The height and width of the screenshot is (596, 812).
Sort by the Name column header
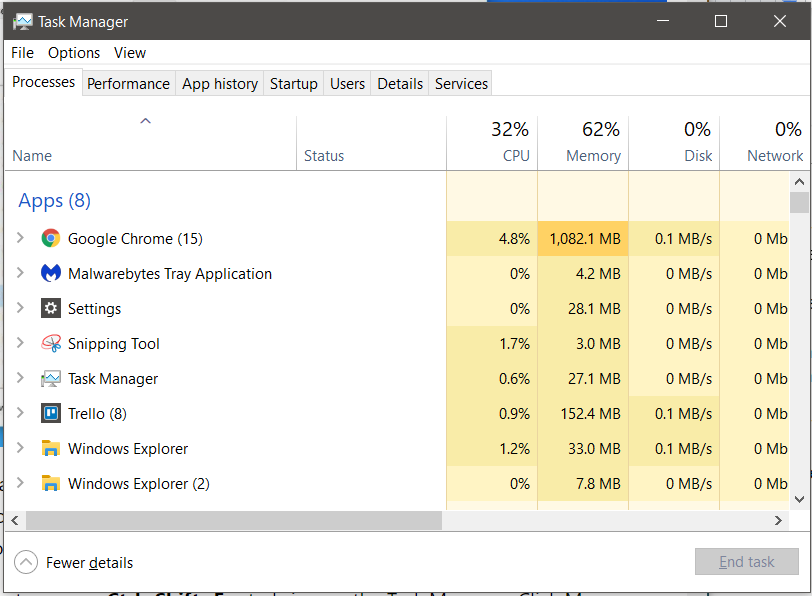coord(151,143)
